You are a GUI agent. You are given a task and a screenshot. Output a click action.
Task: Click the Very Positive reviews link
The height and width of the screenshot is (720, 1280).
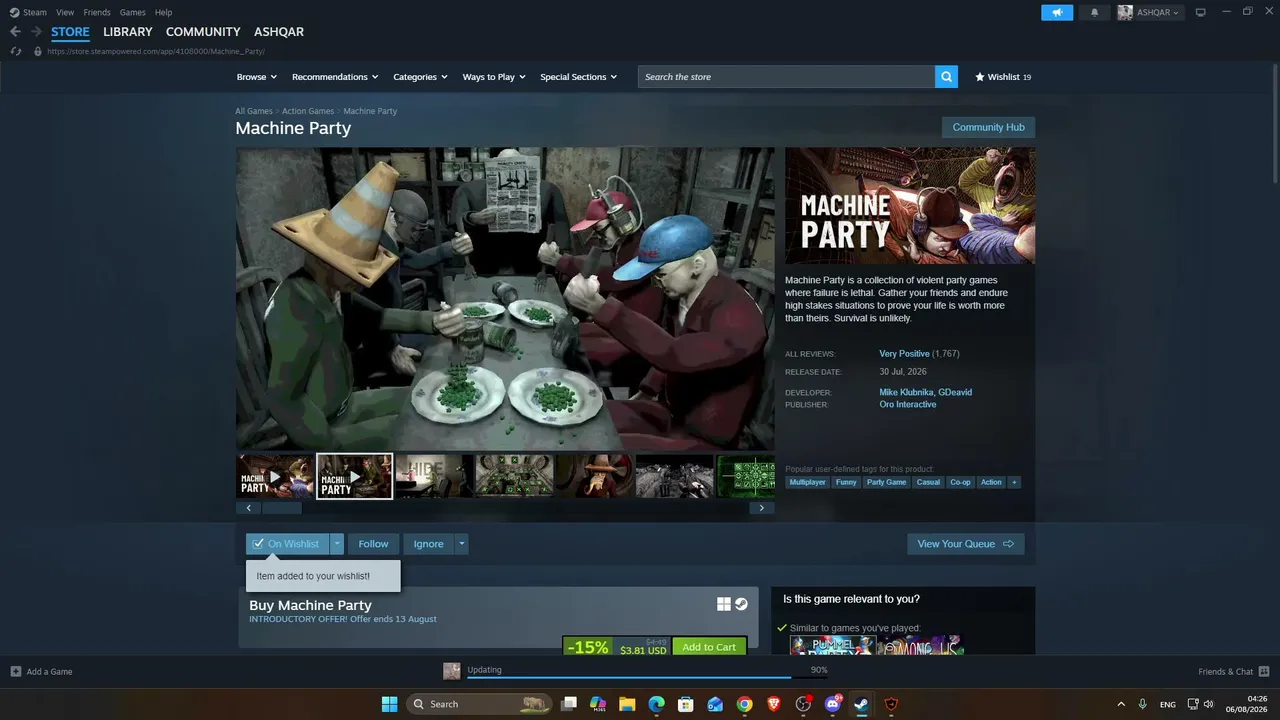(904, 354)
